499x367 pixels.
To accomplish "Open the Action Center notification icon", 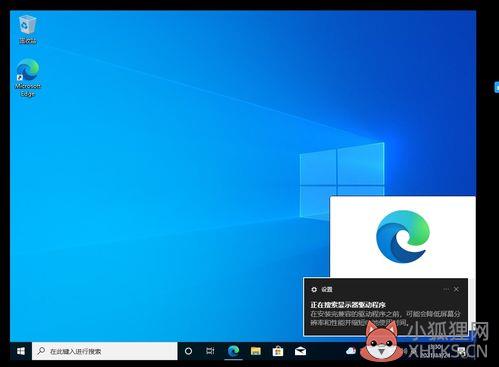I will pos(461,351).
